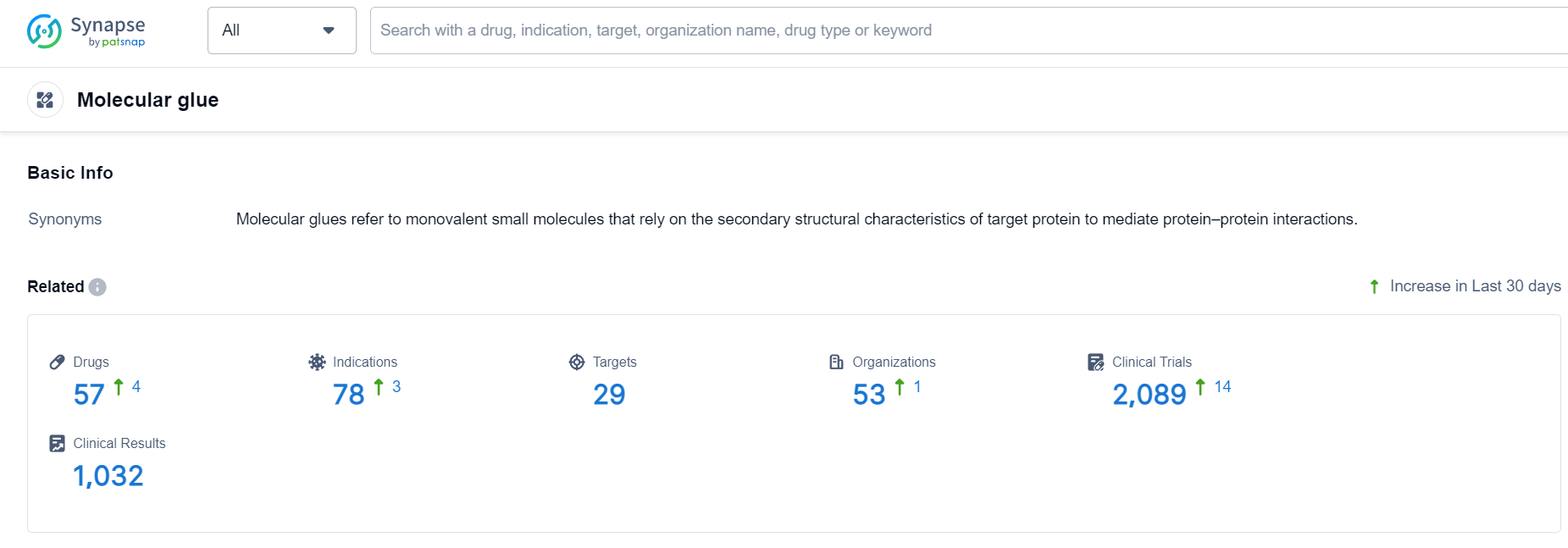
Task: Open the 29 Targets count link
Action: [609, 395]
